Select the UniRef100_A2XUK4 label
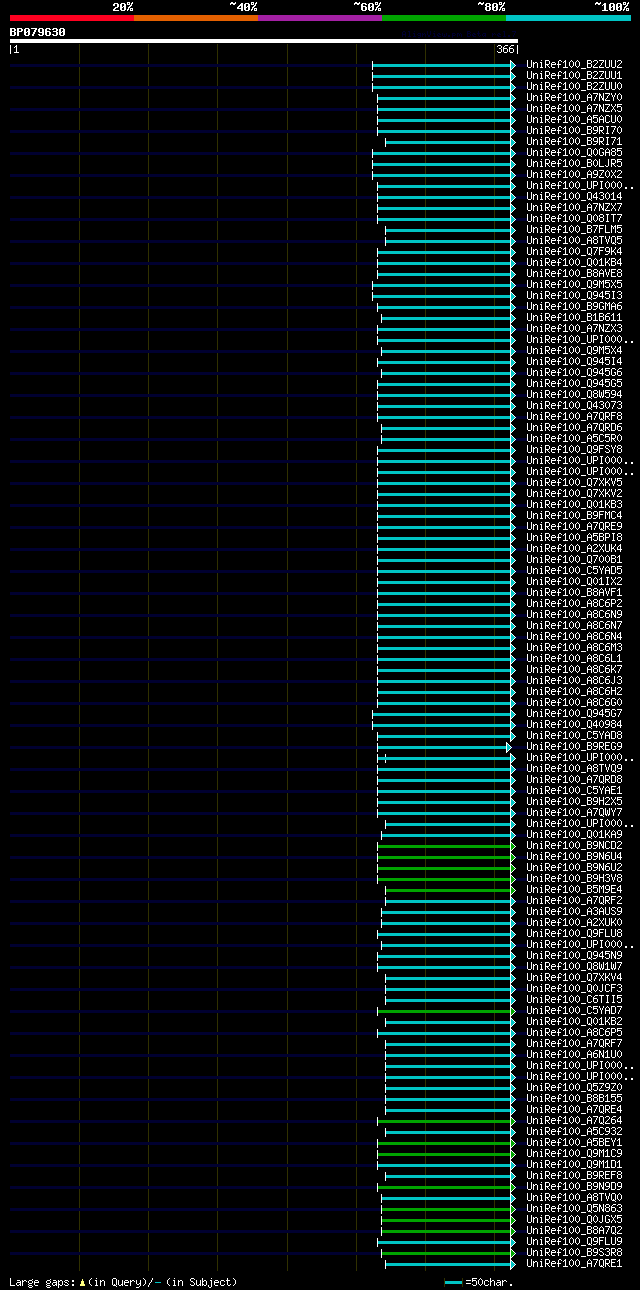The width and height of the screenshot is (640, 1290). point(574,548)
